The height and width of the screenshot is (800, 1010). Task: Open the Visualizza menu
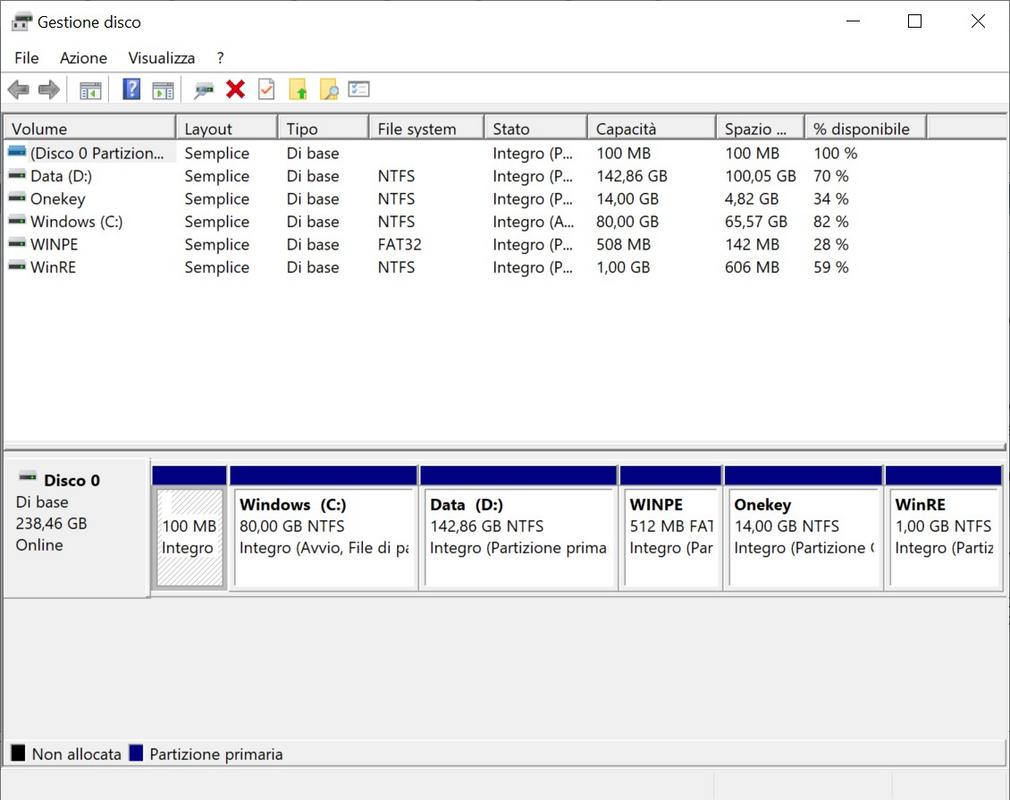click(x=161, y=58)
